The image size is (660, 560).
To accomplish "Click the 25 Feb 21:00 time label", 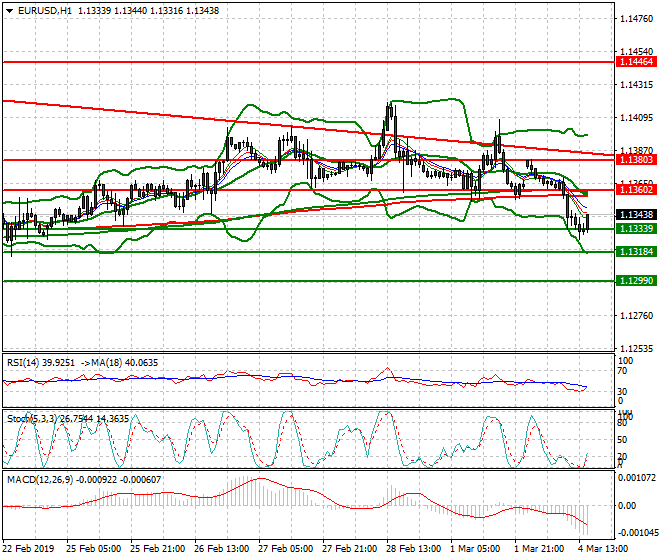I will (x=157, y=549).
